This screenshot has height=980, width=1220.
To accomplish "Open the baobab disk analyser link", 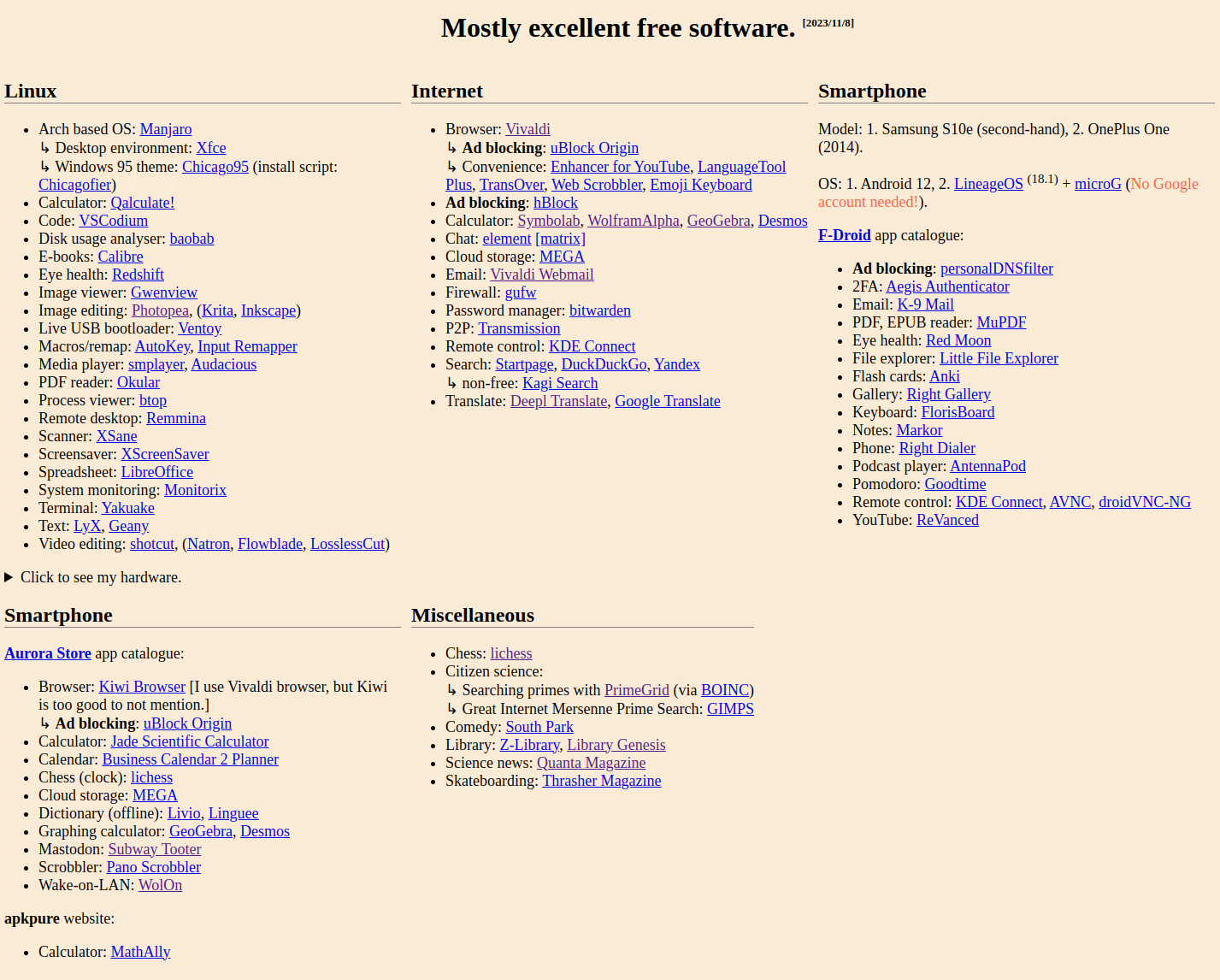I will tap(192, 239).
